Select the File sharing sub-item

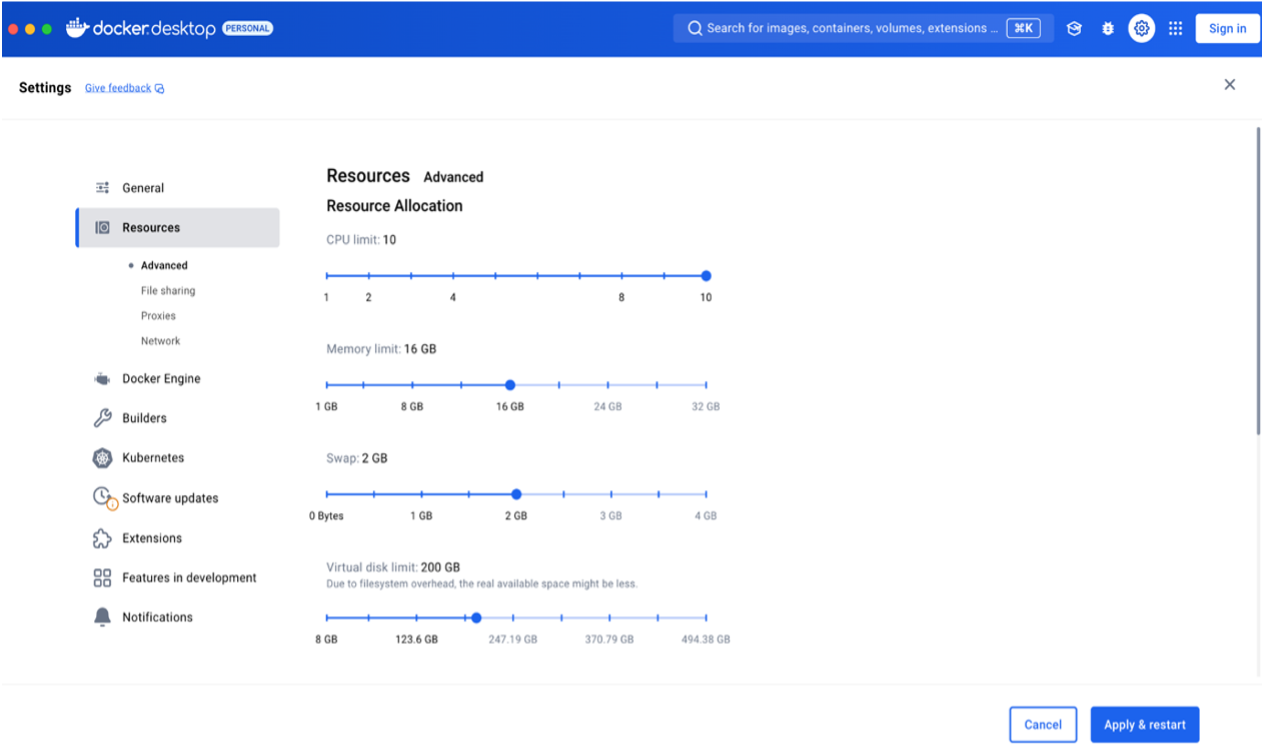pyautogui.click(x=168, y=291)
